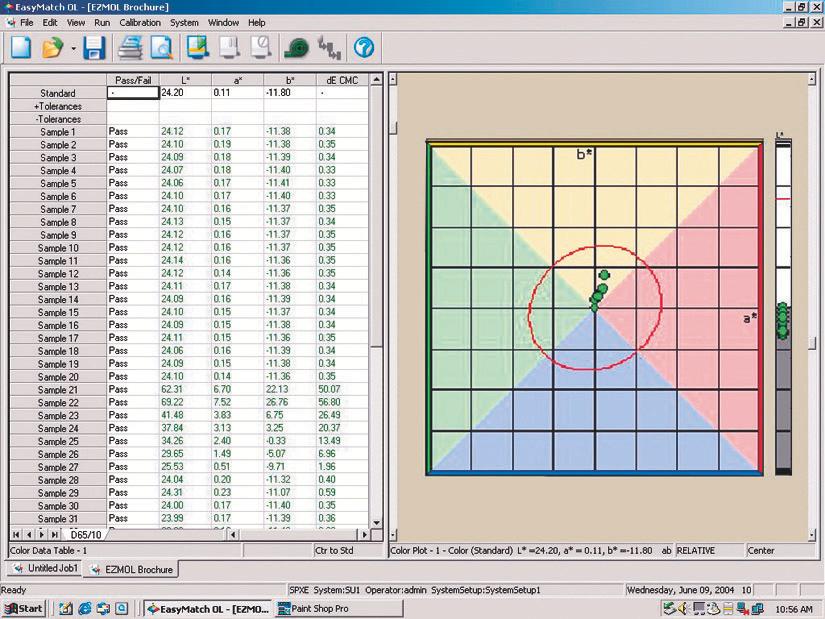Click the green Standardize instrument icon
Screen dimensions: 825x619
(x=295, y=47)
